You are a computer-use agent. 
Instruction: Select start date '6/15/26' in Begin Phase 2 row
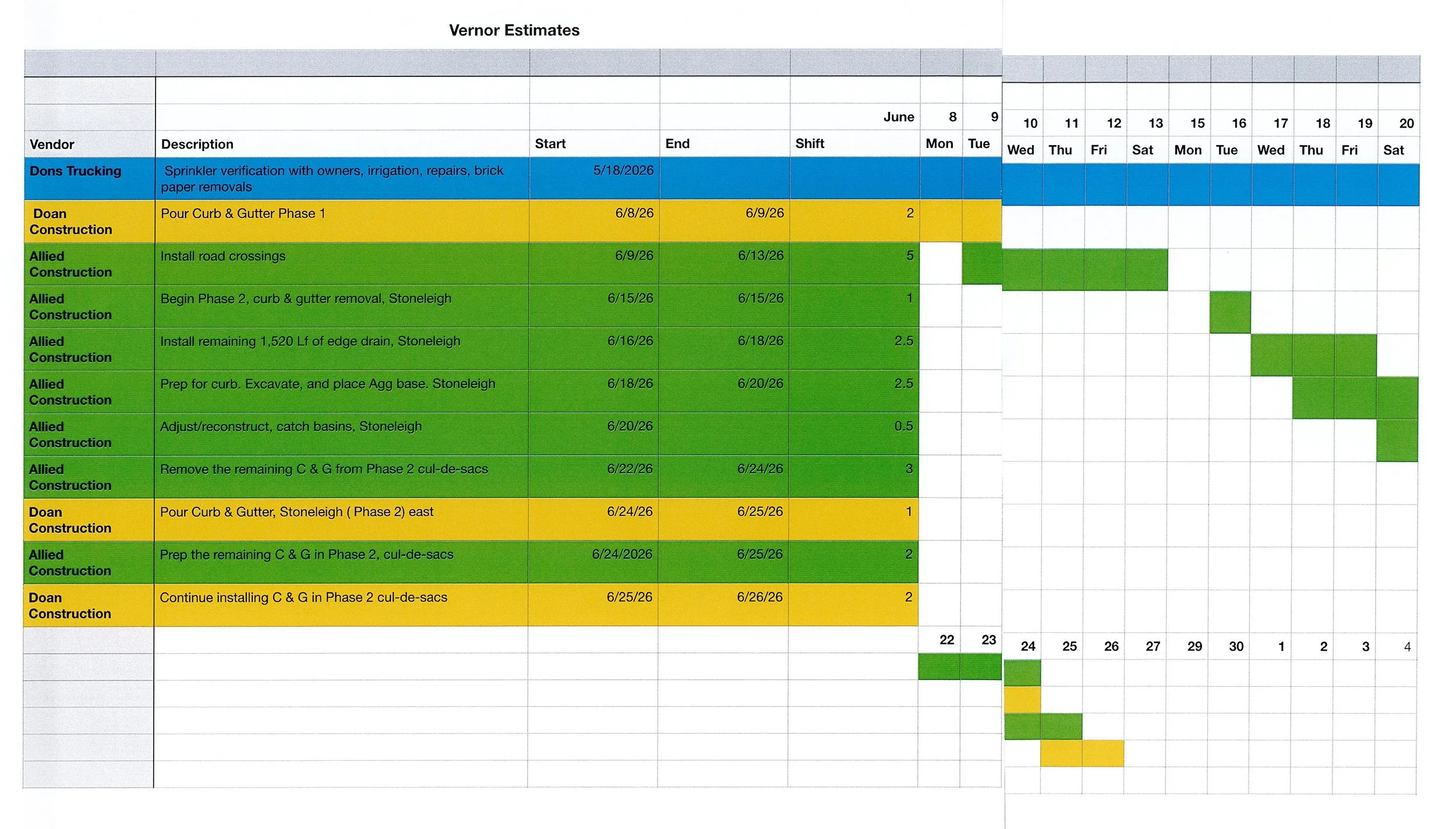tap(630, 298)
